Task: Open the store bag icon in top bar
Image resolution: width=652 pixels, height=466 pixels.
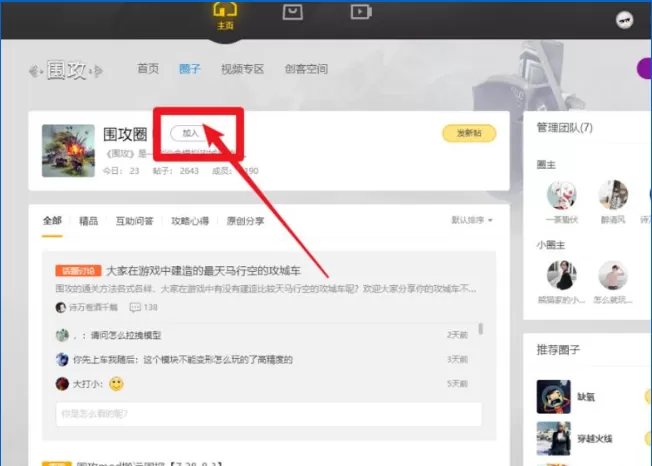Action: [293, 12]
